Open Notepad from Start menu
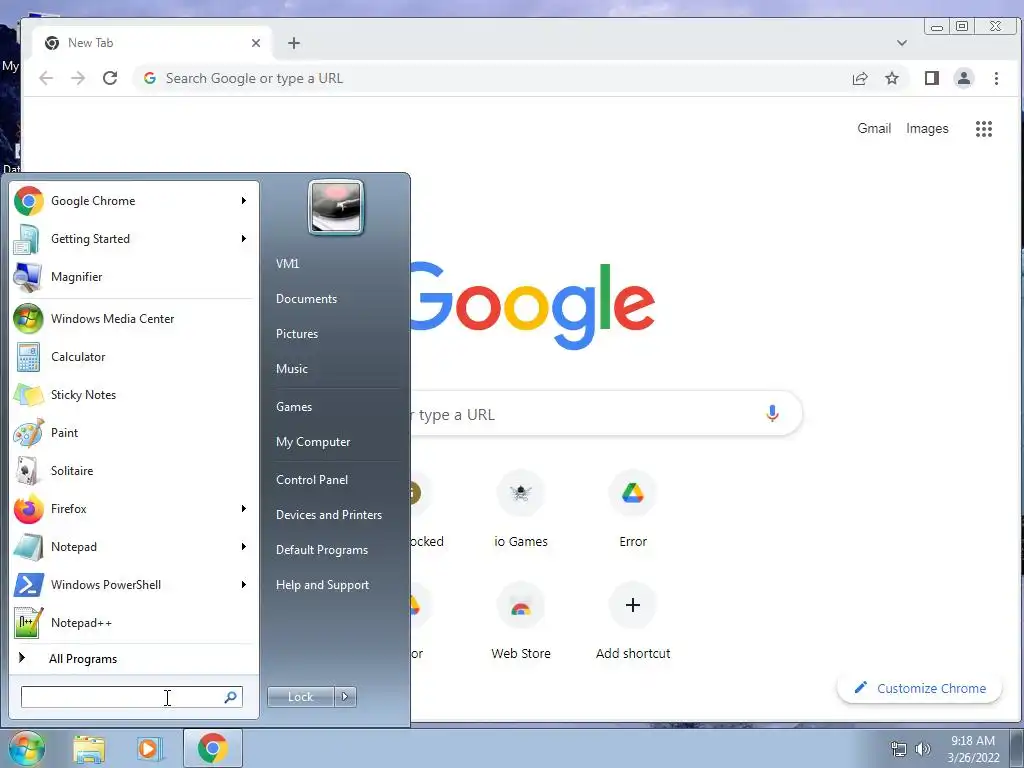The height and width of the screenshot is (768, 1024). tap(131, 547)
